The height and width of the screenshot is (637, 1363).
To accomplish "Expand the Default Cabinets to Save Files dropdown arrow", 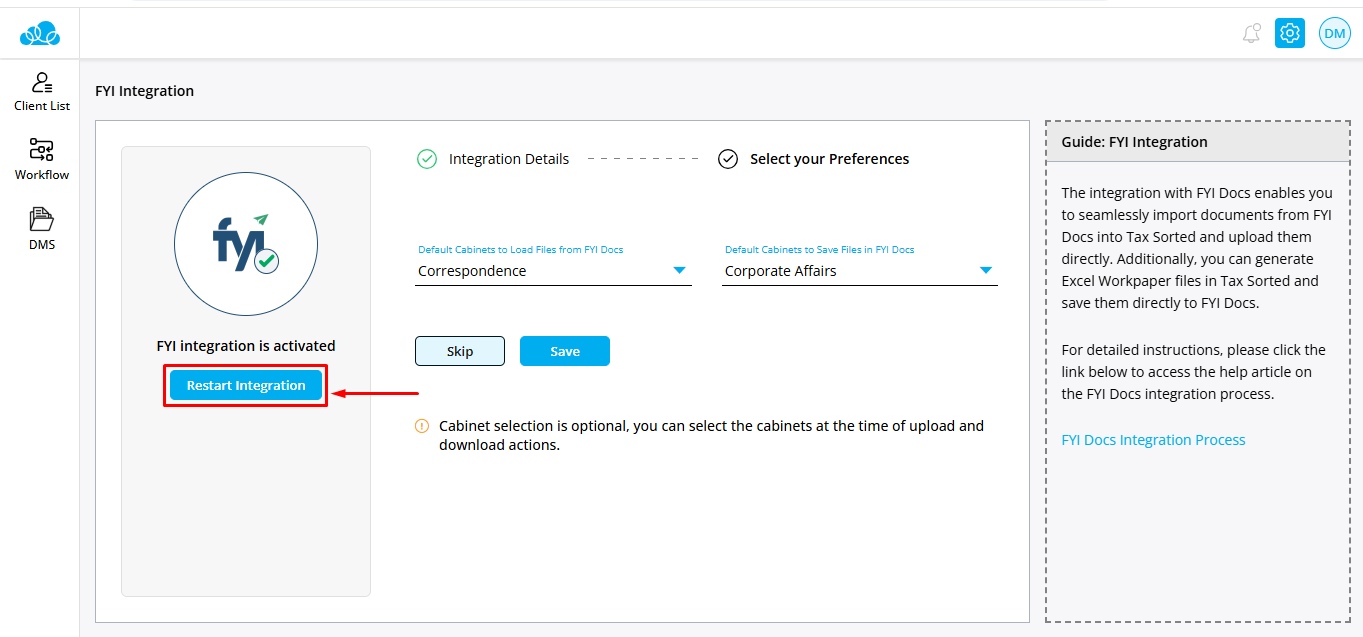I will (986, 271).
